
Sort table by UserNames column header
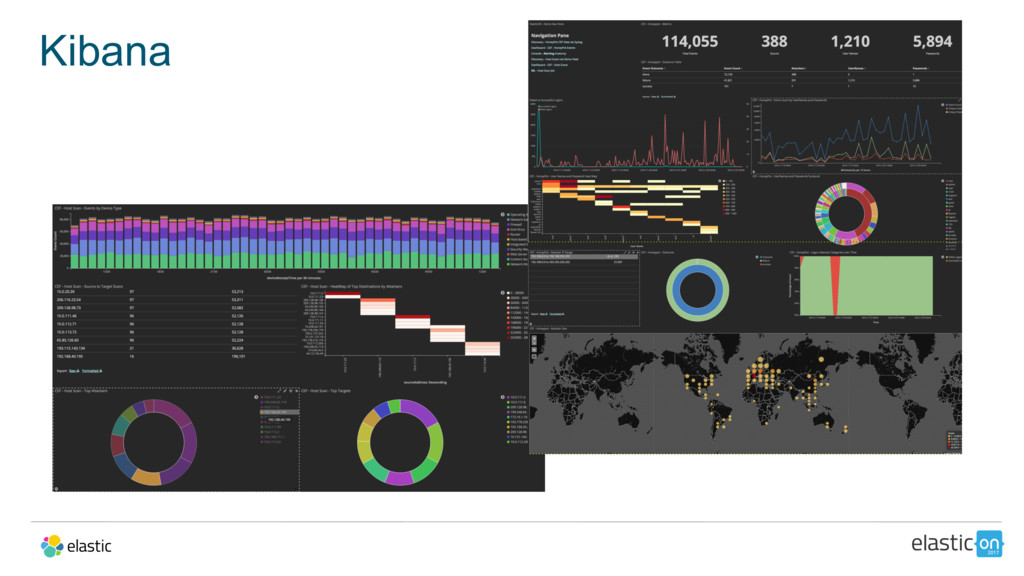[856, 68]
